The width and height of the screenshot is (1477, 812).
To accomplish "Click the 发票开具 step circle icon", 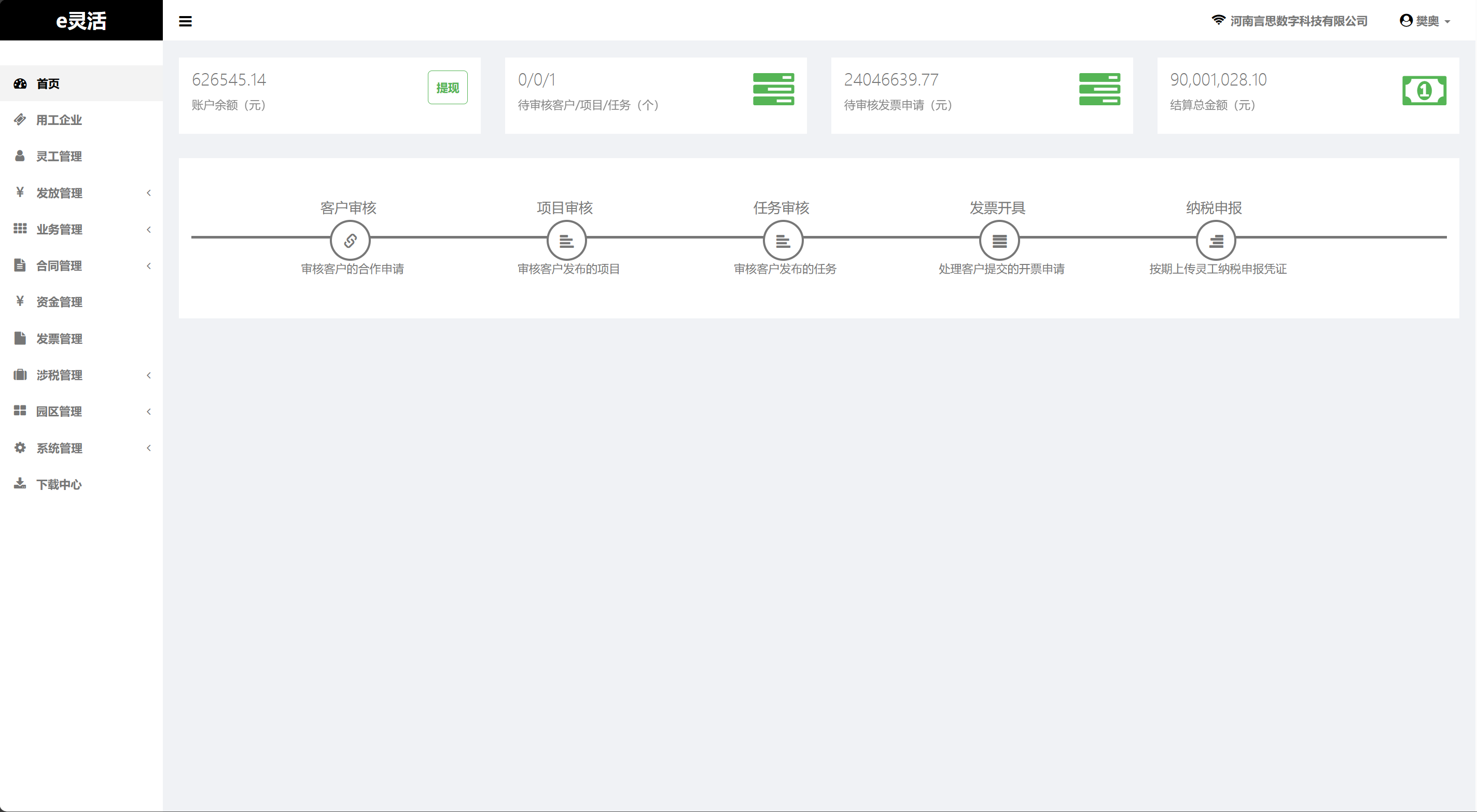I will [999, 240].
